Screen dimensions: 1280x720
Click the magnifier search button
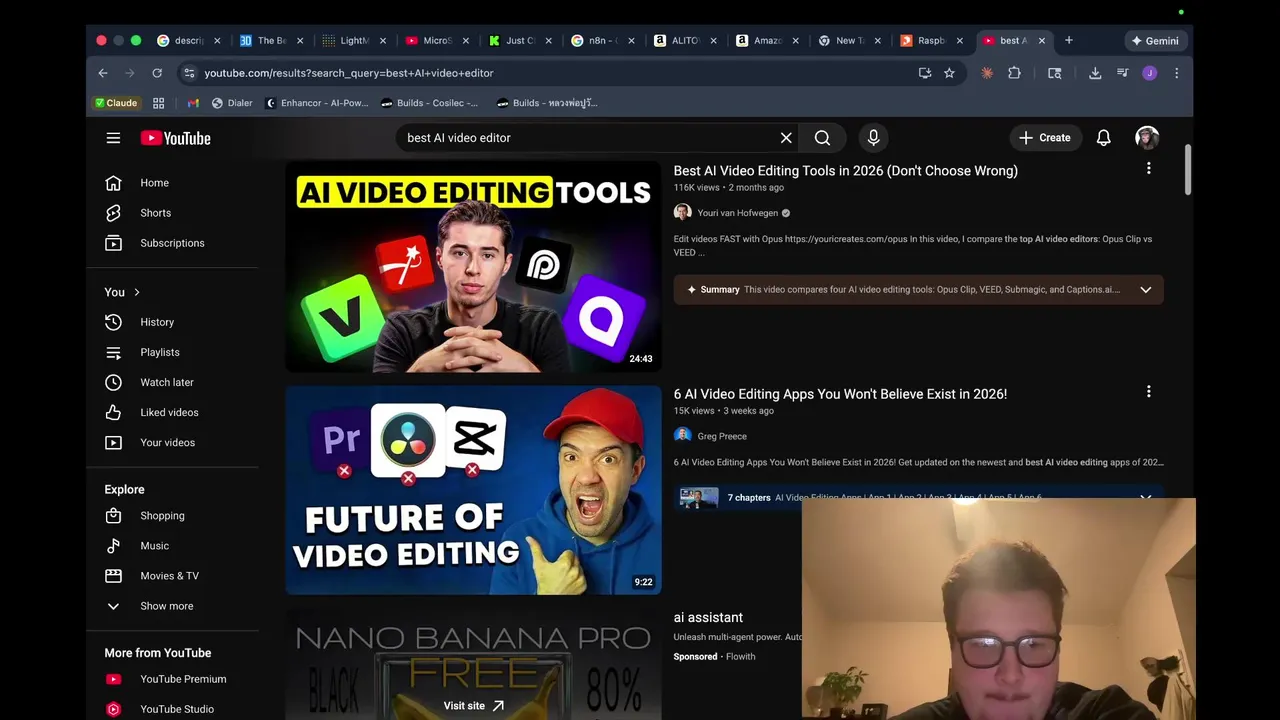[822, 138]
